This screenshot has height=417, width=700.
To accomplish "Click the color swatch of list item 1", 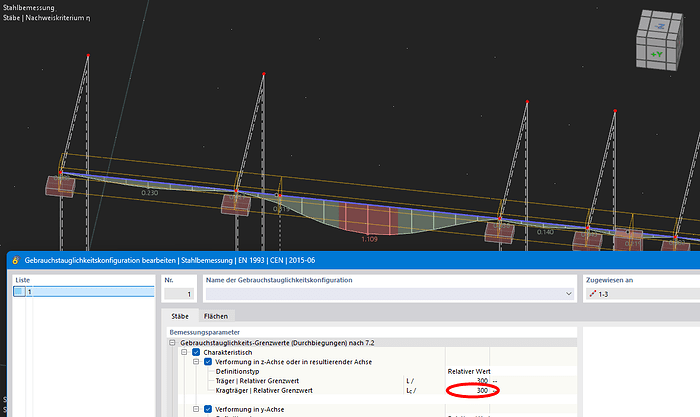I will click(x=21, y=292).
